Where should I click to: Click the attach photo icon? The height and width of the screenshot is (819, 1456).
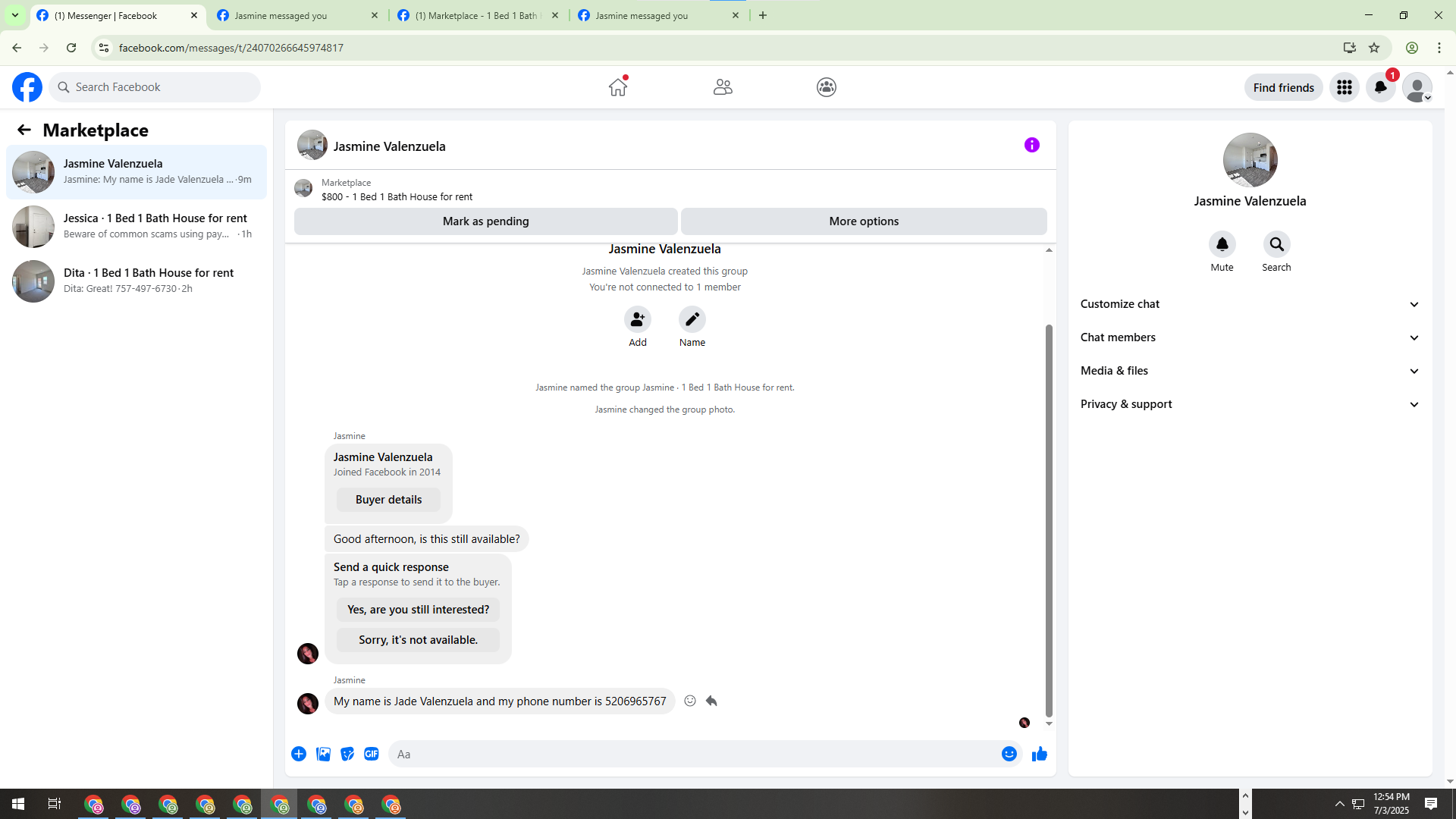point(323,754)
